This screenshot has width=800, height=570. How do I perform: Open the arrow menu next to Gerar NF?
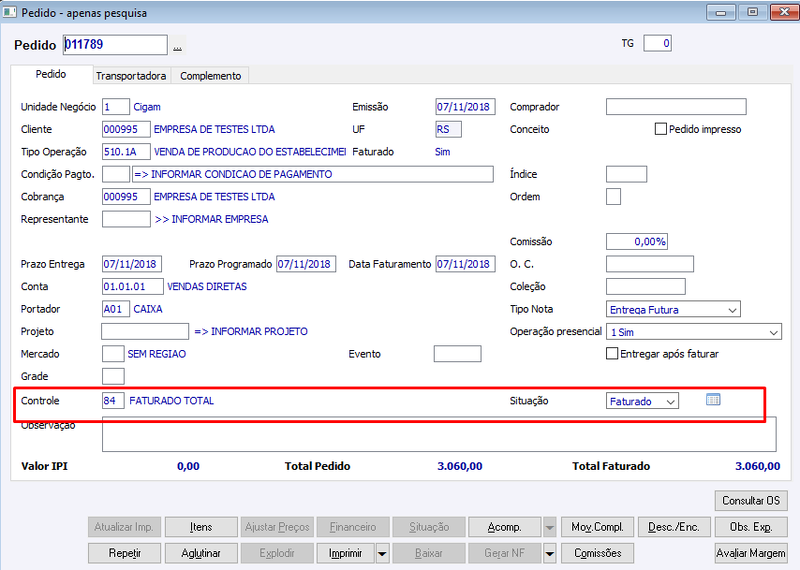click(549, 553)
